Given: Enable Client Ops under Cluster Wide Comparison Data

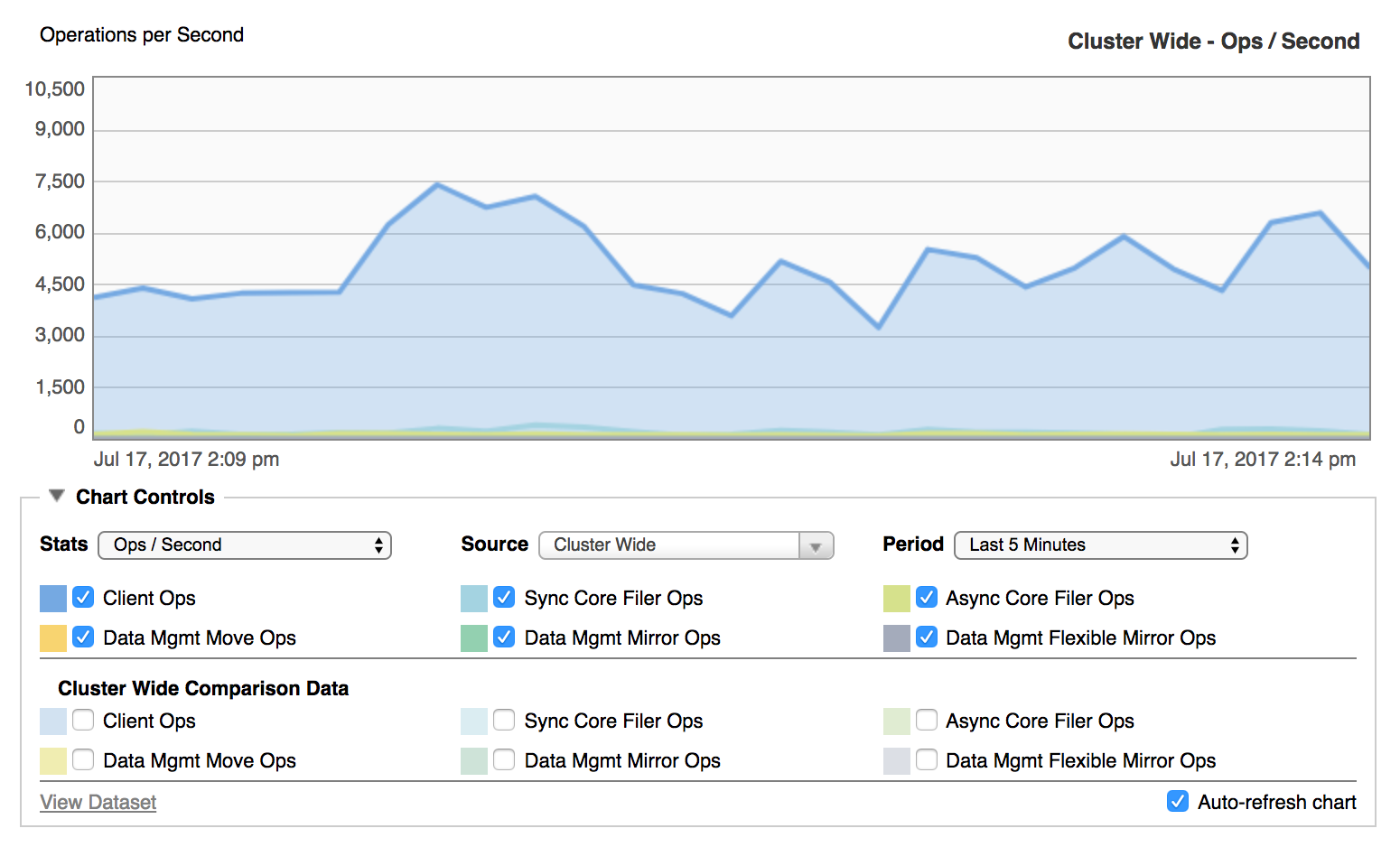Looking at the screenshot, I should (x=83, y=721).
